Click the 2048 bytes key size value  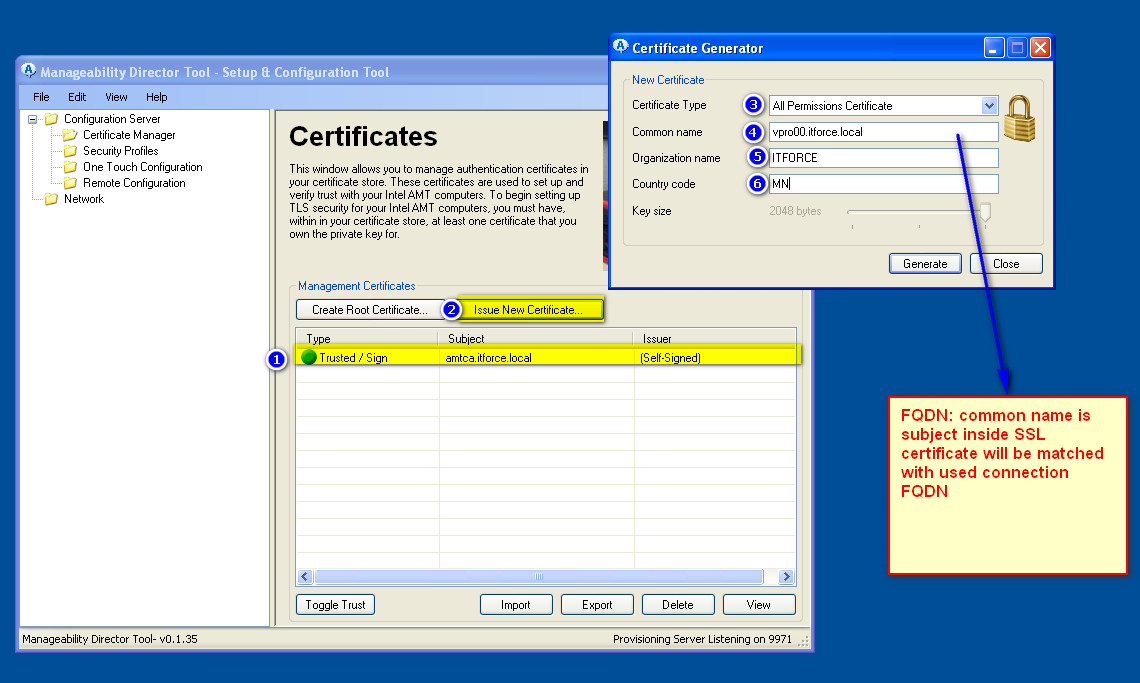tap(795, 211)
